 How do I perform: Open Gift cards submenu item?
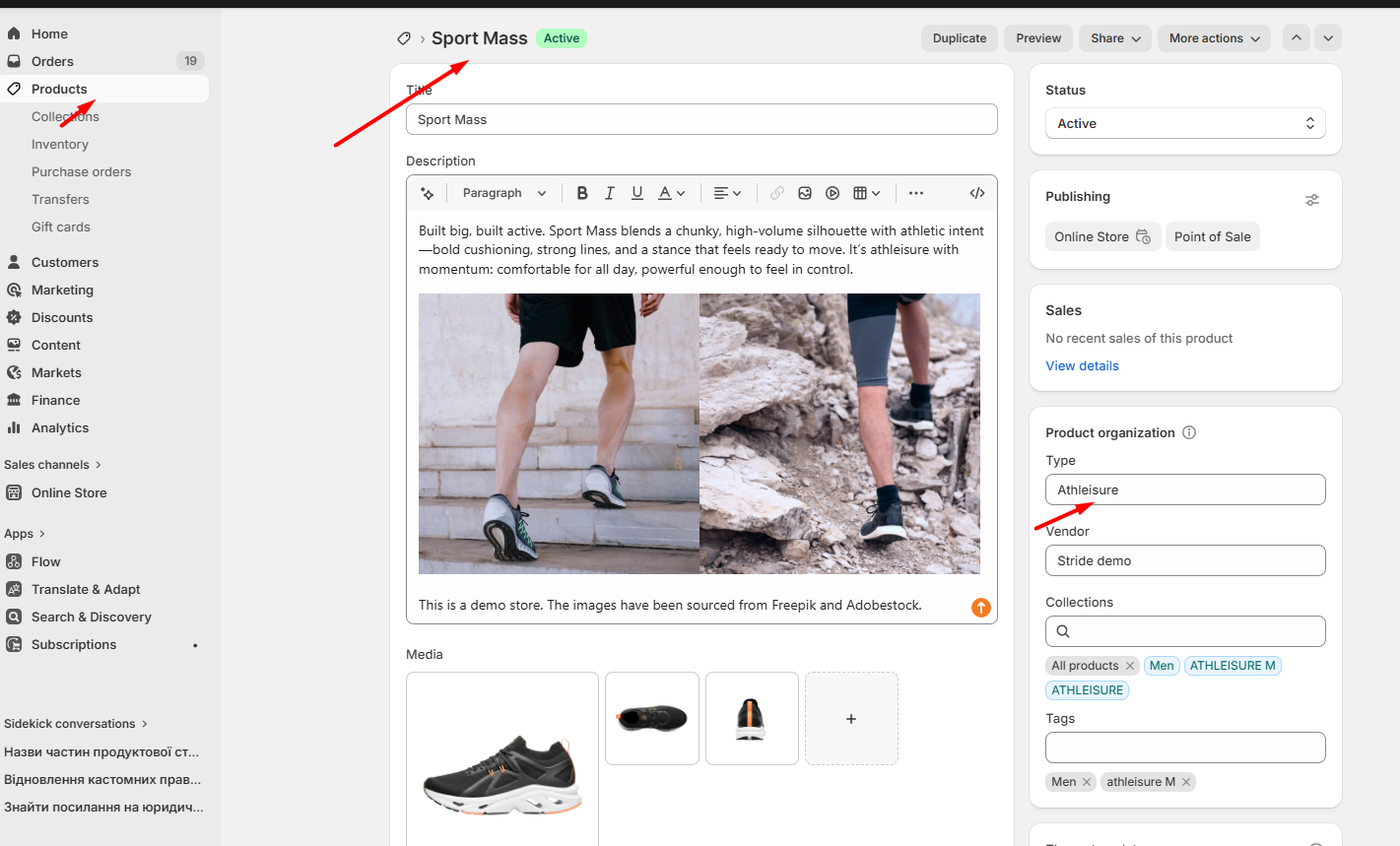(x=61, y=227)
